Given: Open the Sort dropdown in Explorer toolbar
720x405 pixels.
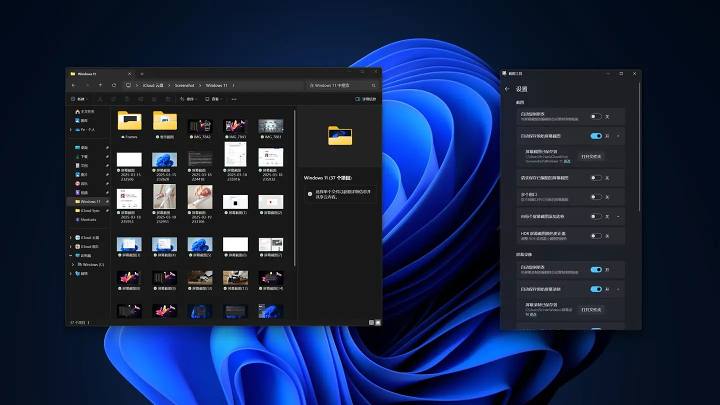Looking at the screenshot, I should 188,99.
